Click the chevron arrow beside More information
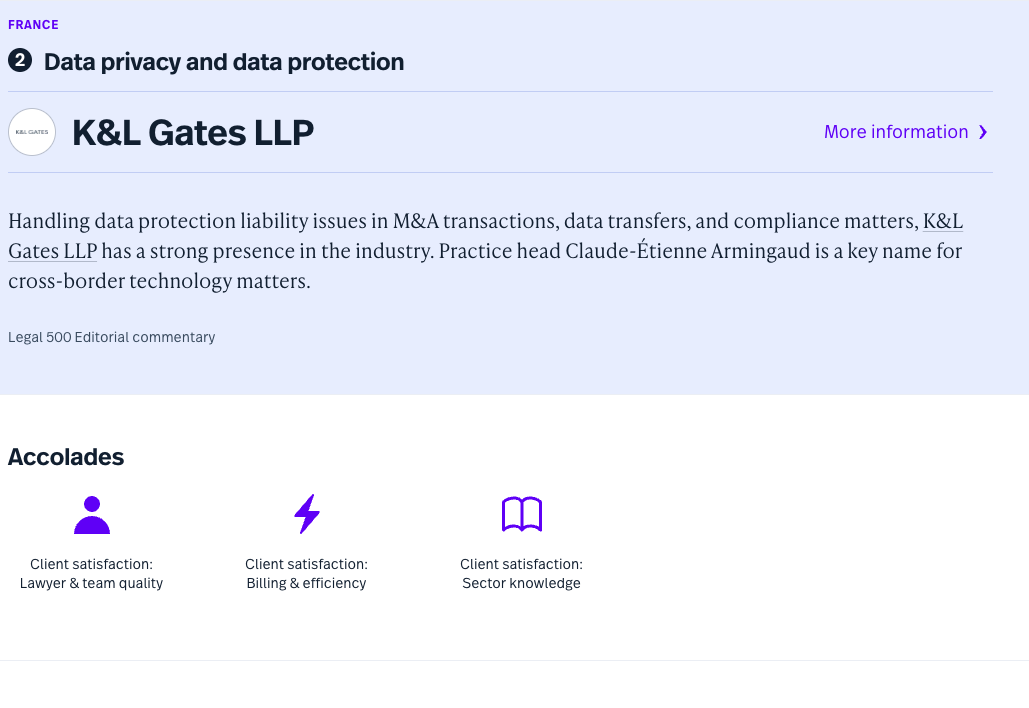This screenshot has width=1029, height=708. point(983,132)
